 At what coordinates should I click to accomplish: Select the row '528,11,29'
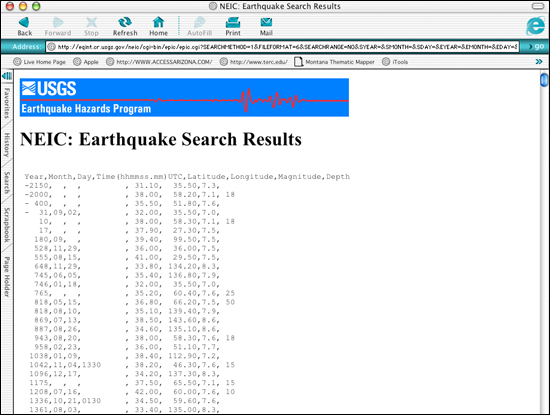coord(127,249)
